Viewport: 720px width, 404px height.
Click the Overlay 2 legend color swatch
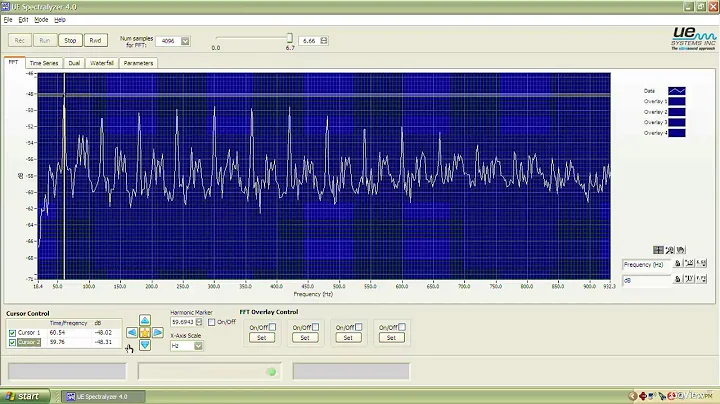pyautogui.click(x=677, y=112)
